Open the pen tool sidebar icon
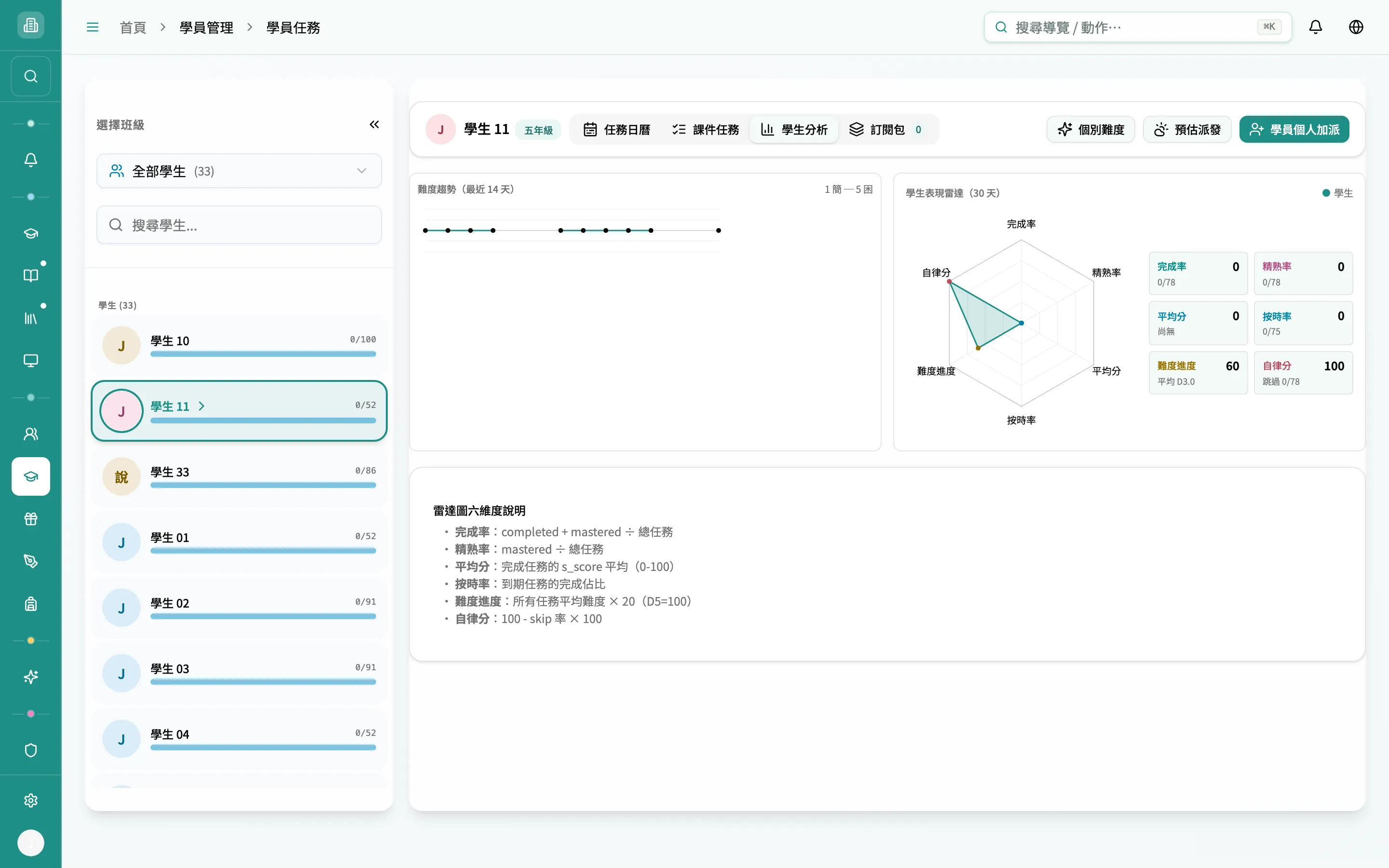The width and height of the screenshot is (1389, 868). [x=30, y=561]
